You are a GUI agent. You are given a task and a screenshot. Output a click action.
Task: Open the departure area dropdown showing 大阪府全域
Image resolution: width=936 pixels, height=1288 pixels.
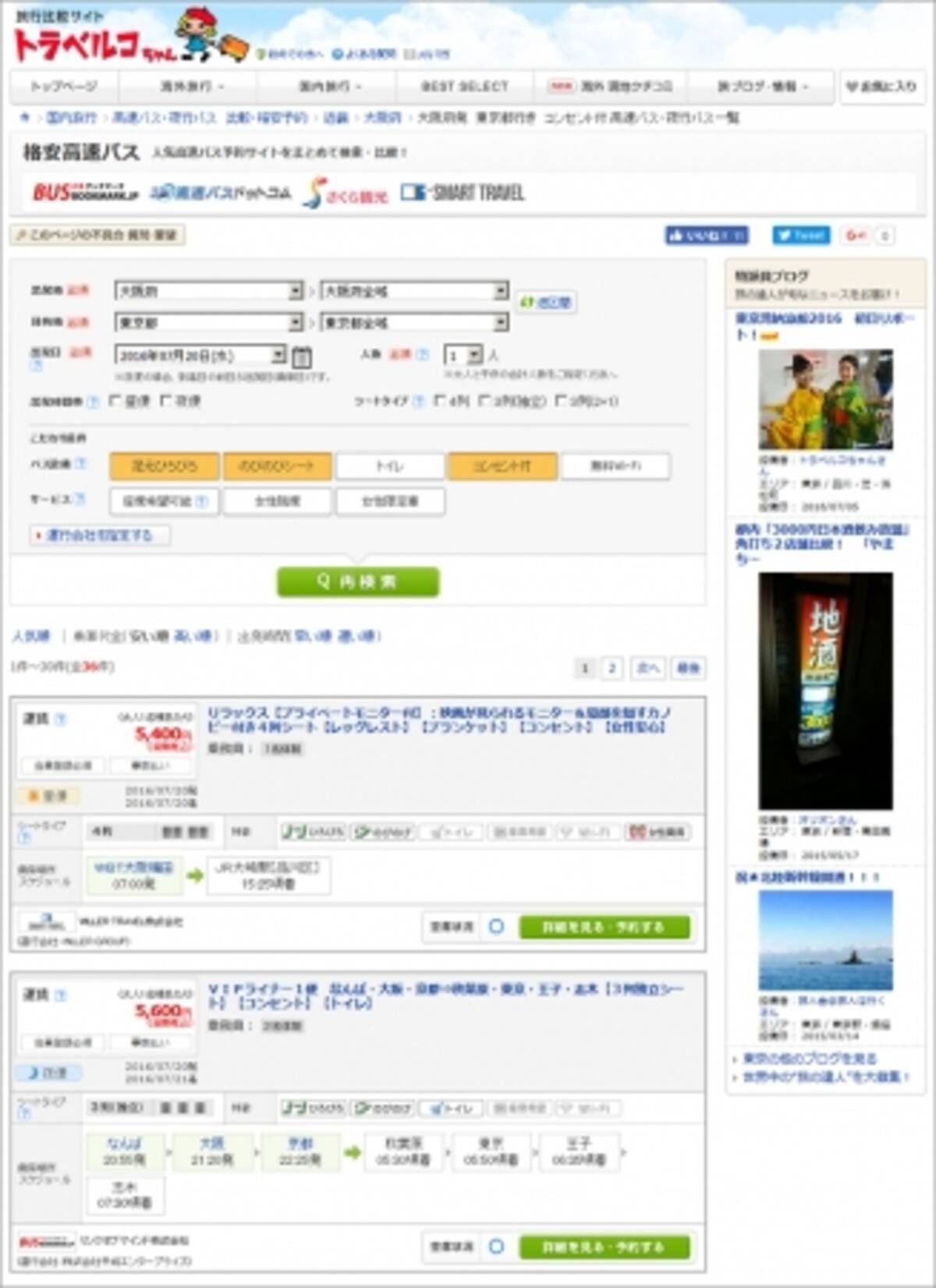tap(415, 291)
